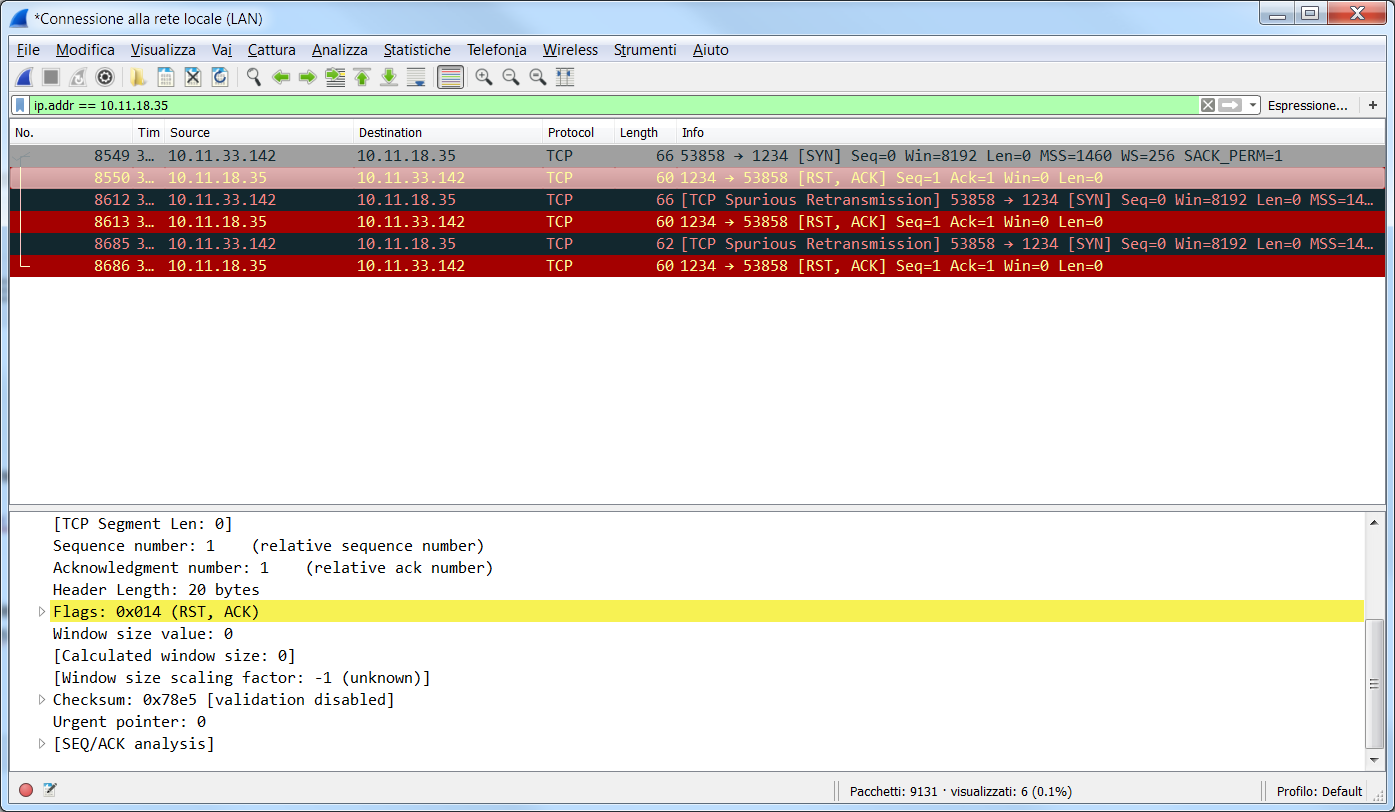Open the Aiuto menu
This screenshot has width=1395, height=812.
point(711,50)
